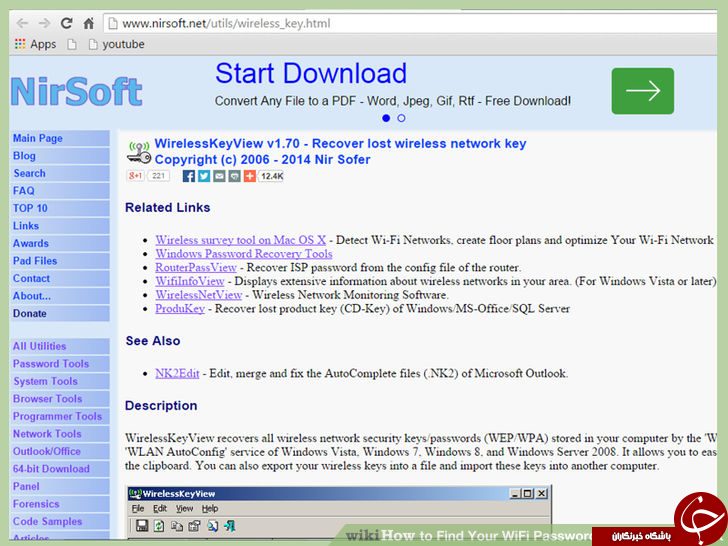Go to browser home icon
The image size is (728, 546).
point(88,23)
